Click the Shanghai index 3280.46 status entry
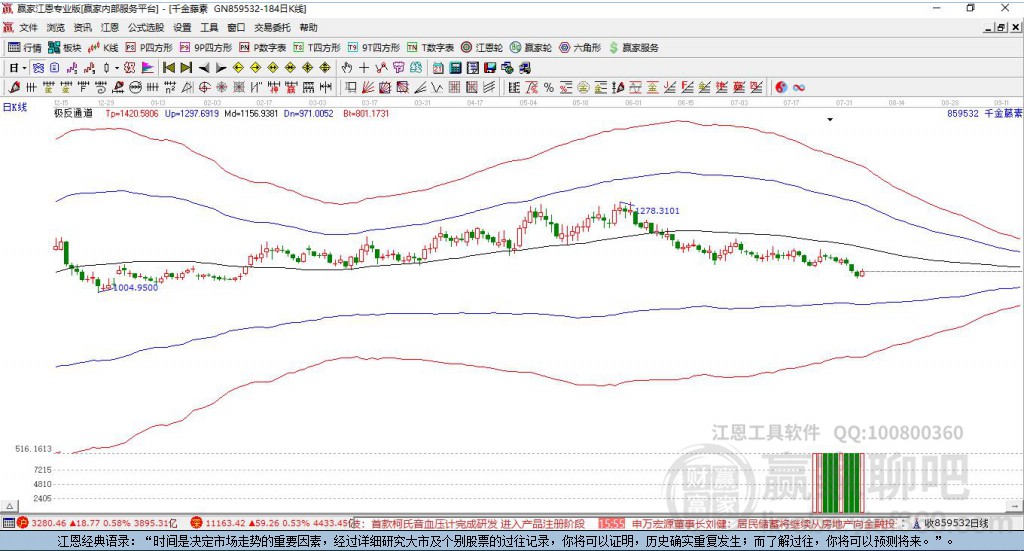 coord(98,523)
